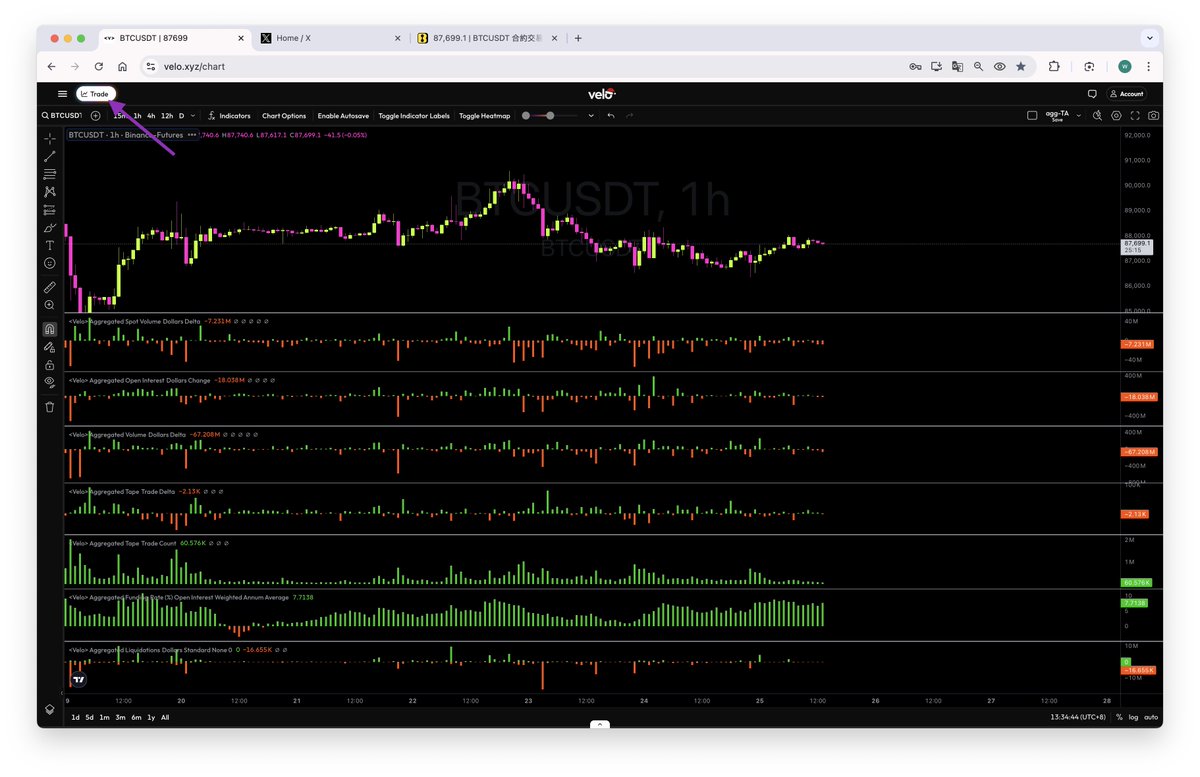
Task: Select the 1y date range
Action: click(151, 717)
